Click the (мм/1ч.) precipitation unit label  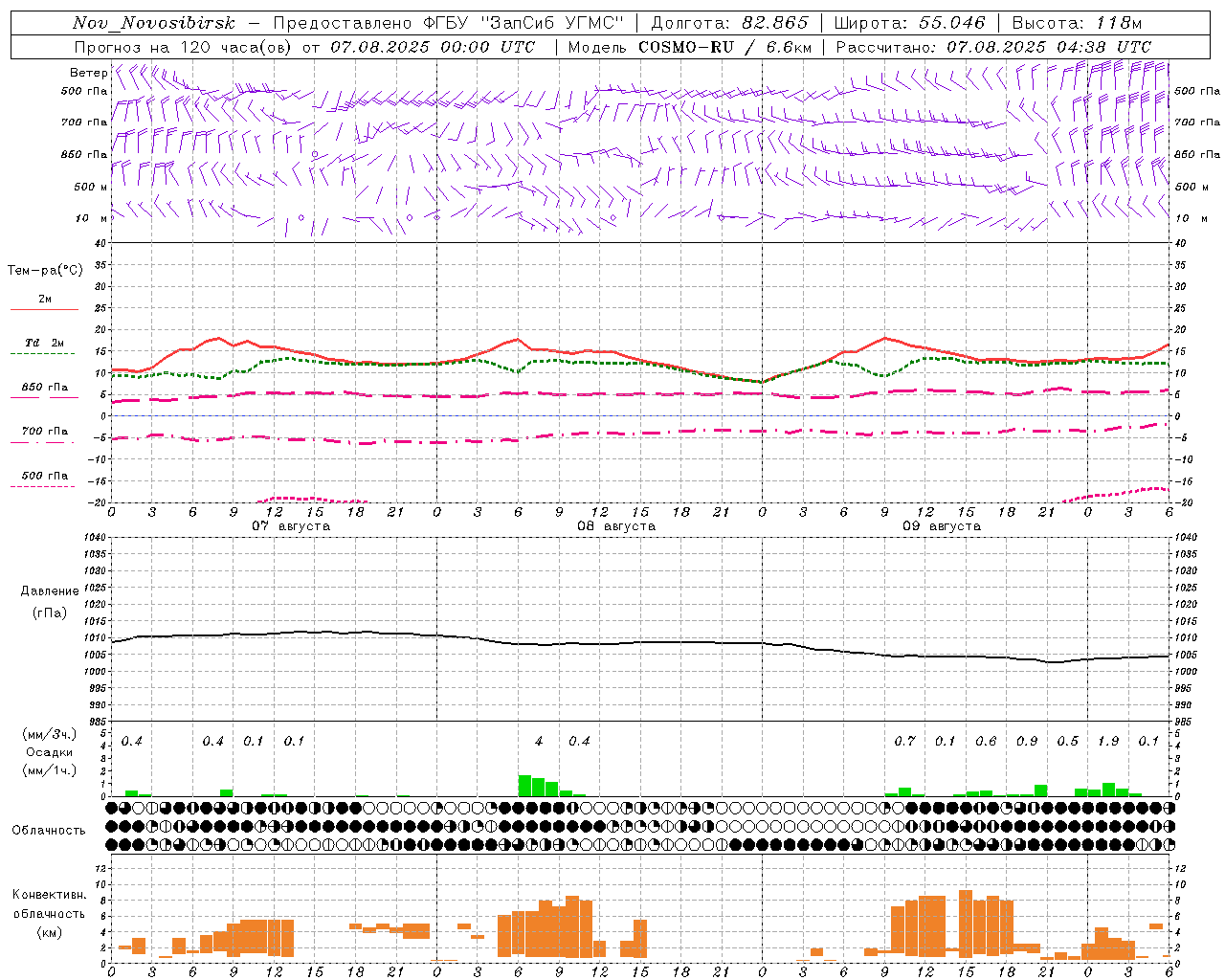tap(49, 770)
